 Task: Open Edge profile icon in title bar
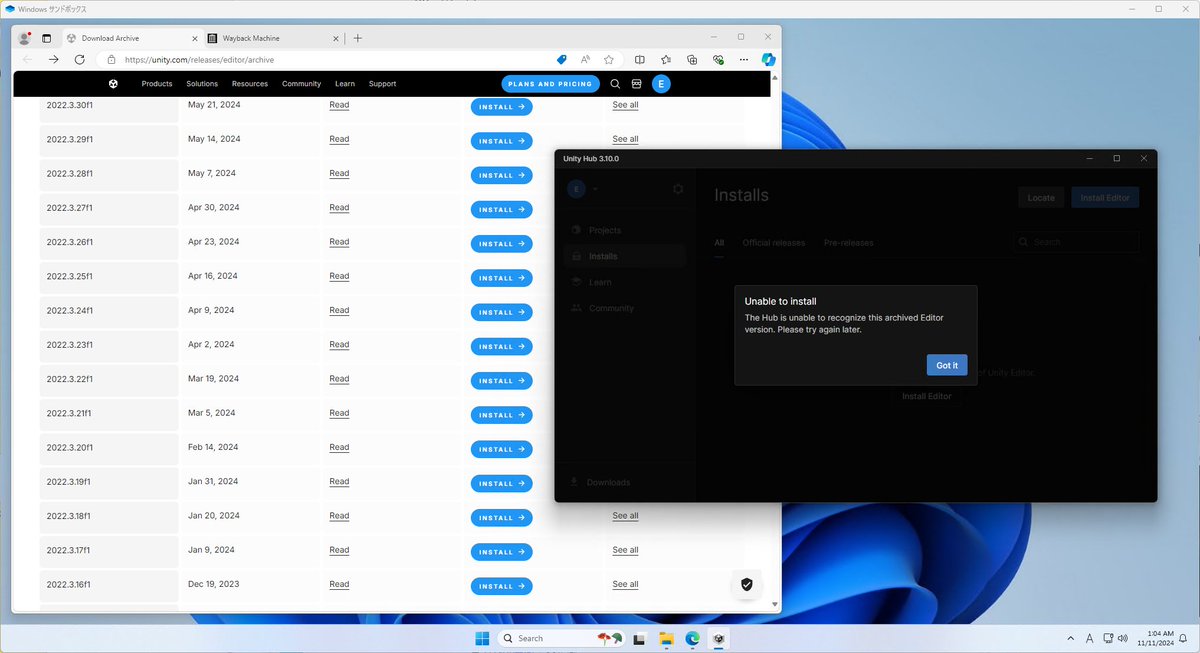[x=24, y=38]
